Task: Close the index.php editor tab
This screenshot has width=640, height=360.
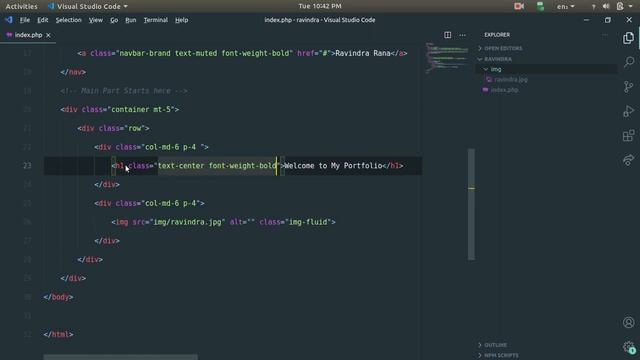Action: point(48,35)
